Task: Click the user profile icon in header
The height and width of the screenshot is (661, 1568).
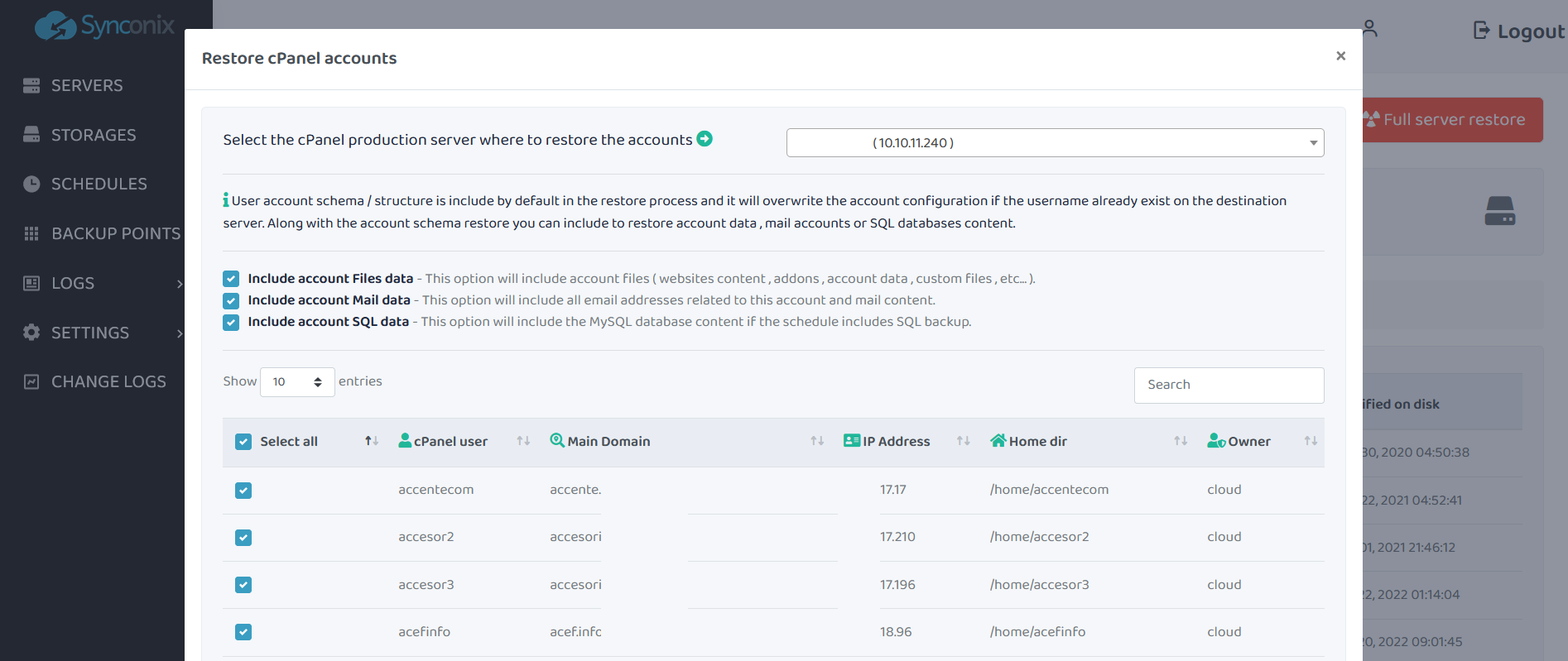Action: (x=1370, y=29)
